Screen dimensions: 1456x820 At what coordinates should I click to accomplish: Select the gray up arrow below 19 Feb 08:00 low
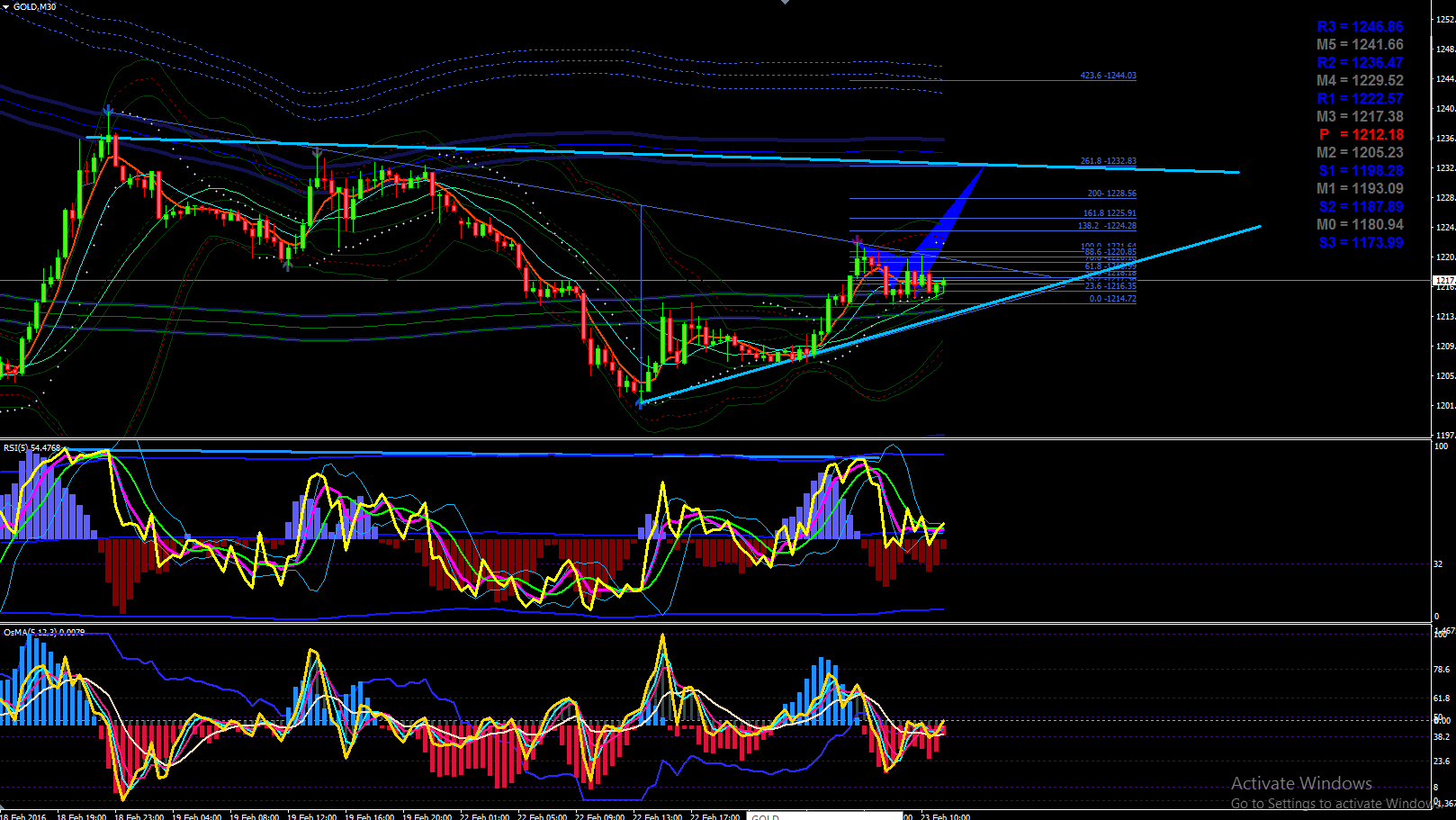click(x=287, y=265)
